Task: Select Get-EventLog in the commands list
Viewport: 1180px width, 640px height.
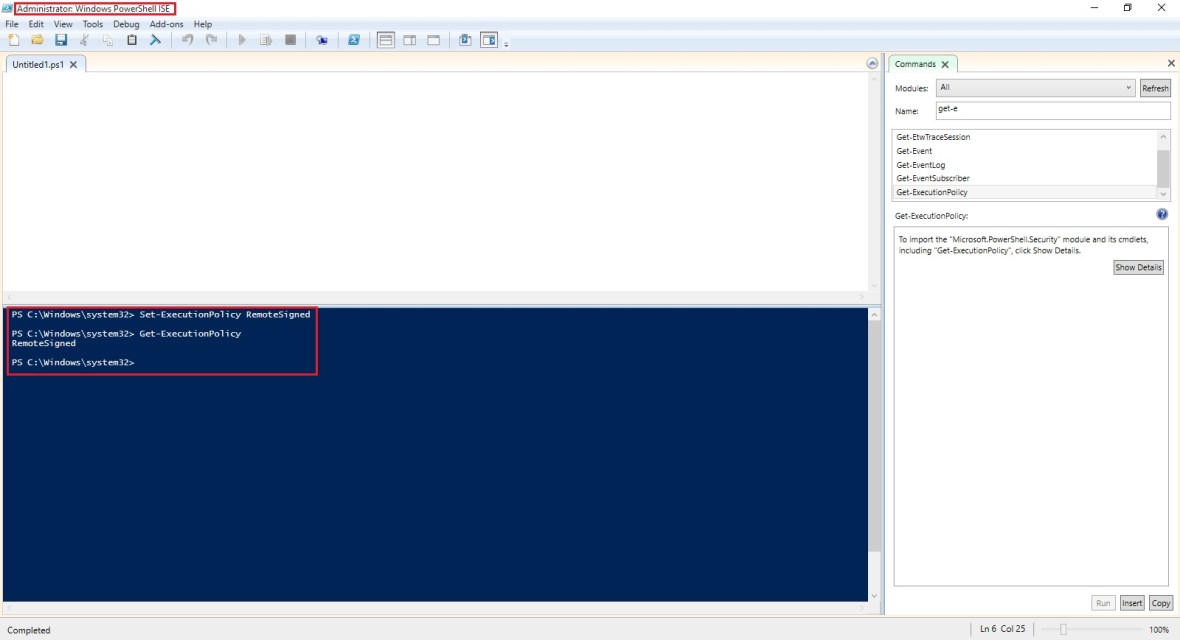Action: click(920, 165)
